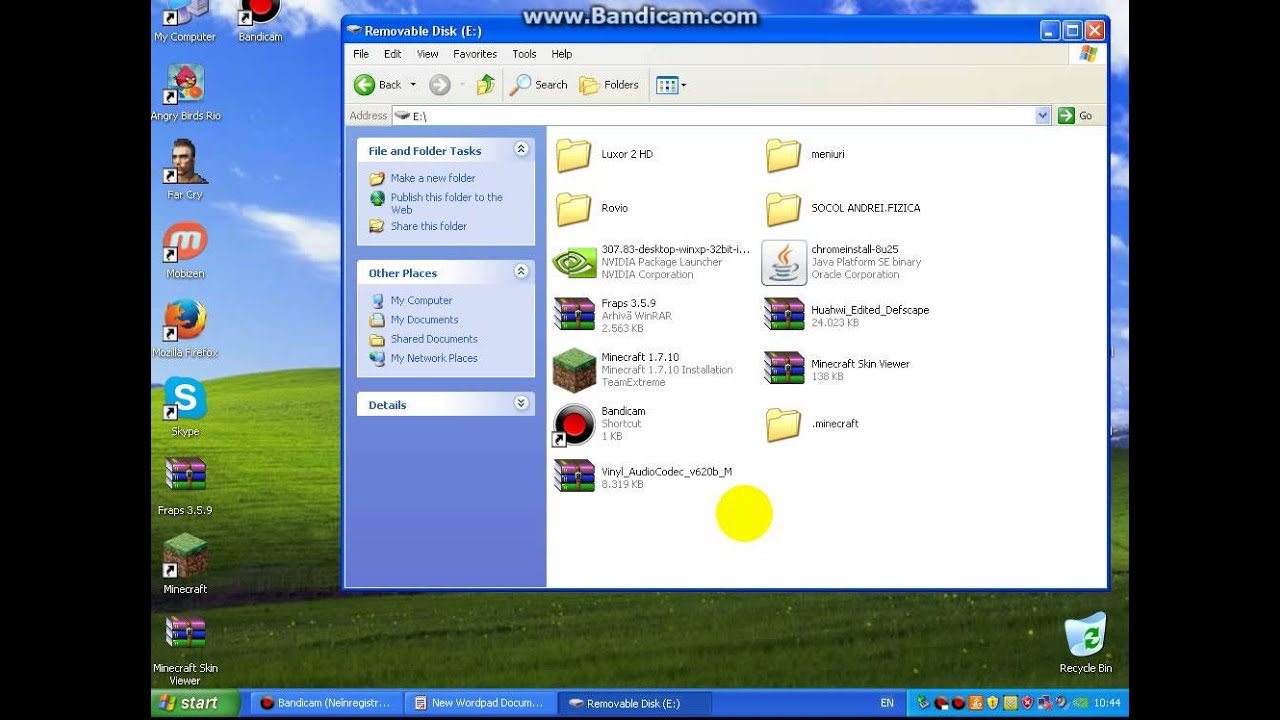Click Make a new folder link
This screenshot has width=1280, height=720.
tap(433, 178)
